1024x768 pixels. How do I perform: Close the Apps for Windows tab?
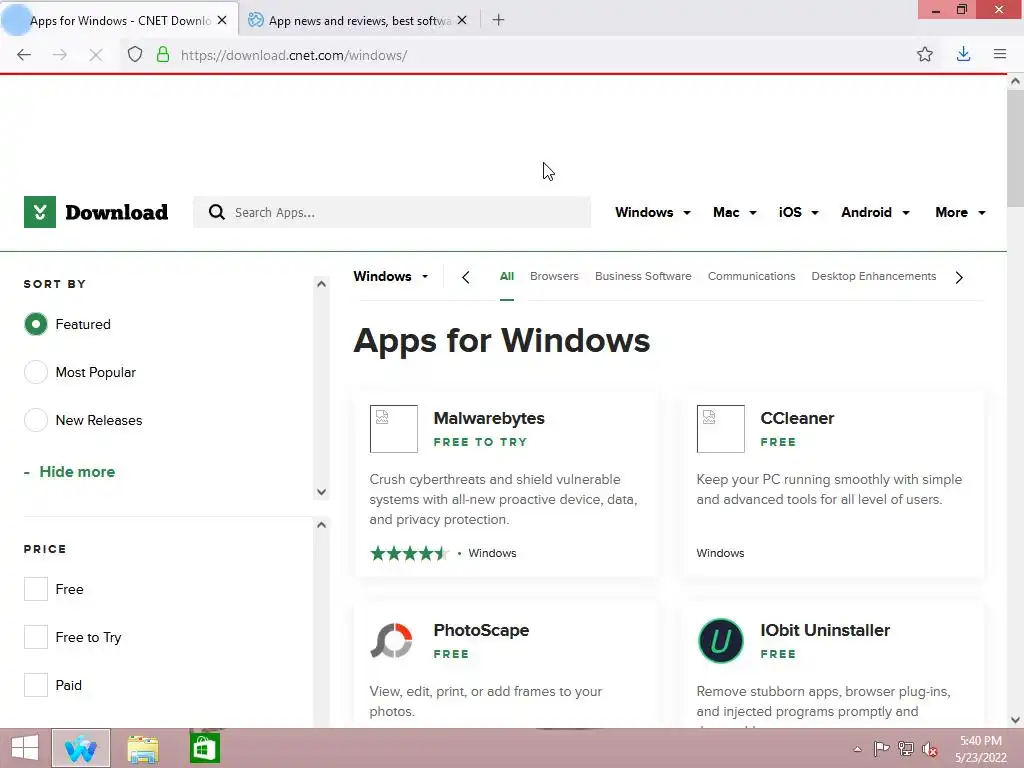tap(222, 20)
